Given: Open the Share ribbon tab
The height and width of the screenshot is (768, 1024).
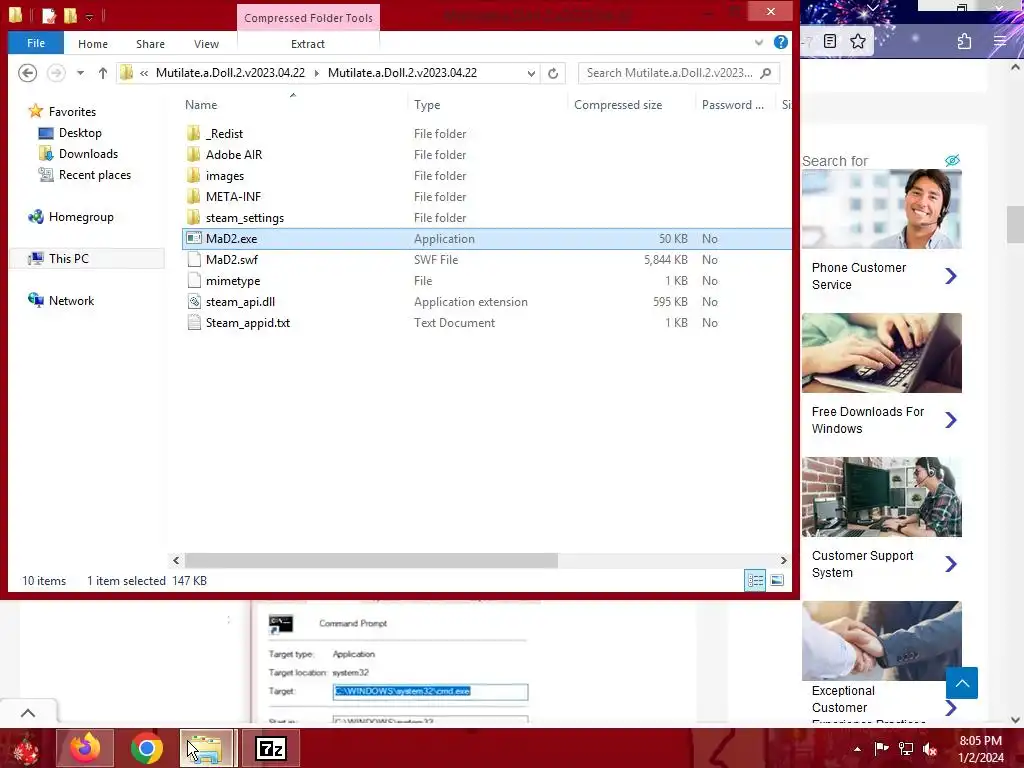Looking at the screenshot, I should tap(150, 44).
